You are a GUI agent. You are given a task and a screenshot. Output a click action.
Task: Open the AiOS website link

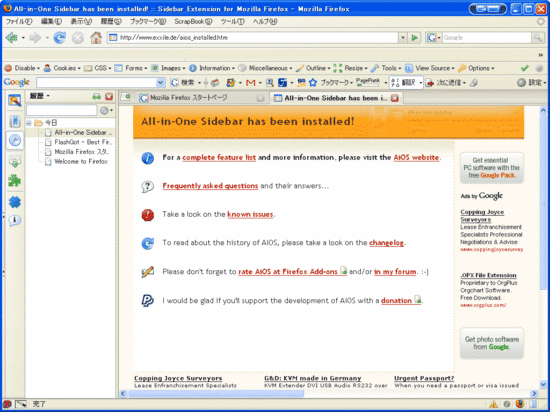[416, 157]
